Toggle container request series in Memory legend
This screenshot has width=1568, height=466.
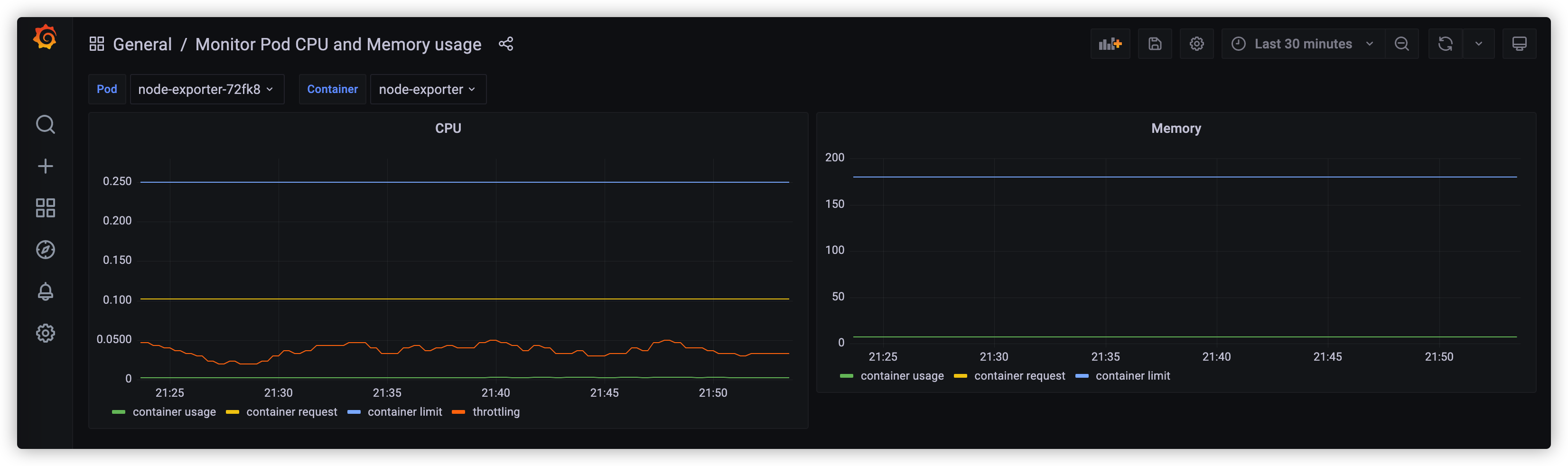1019,376
